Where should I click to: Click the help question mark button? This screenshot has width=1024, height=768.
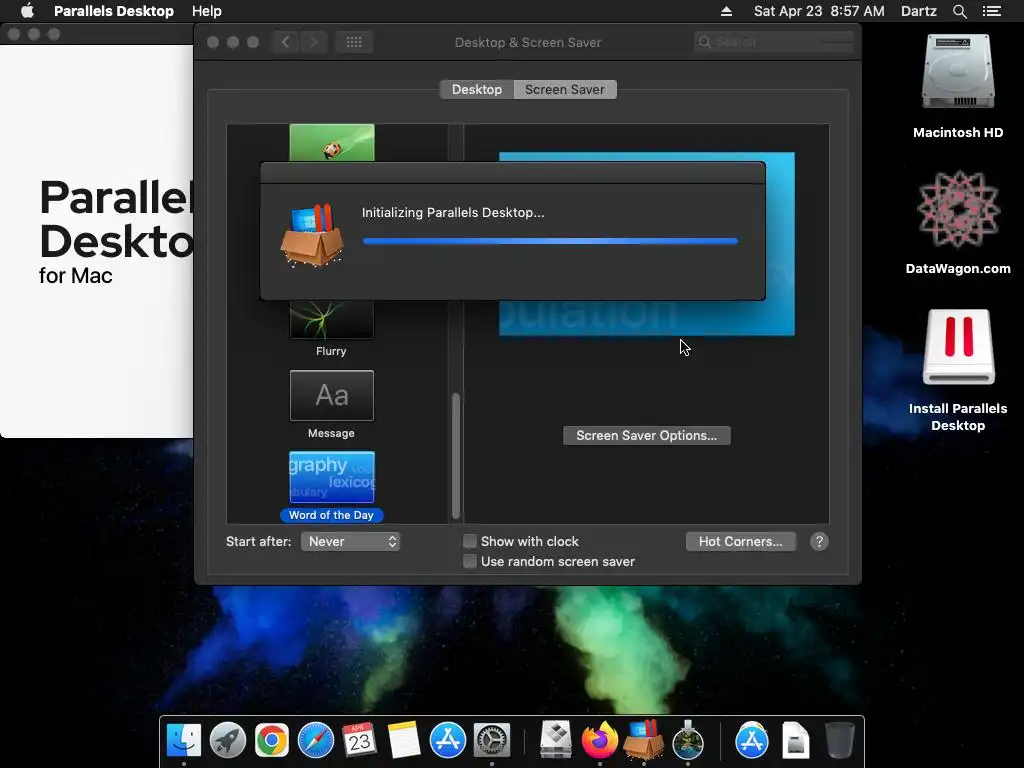819,541
